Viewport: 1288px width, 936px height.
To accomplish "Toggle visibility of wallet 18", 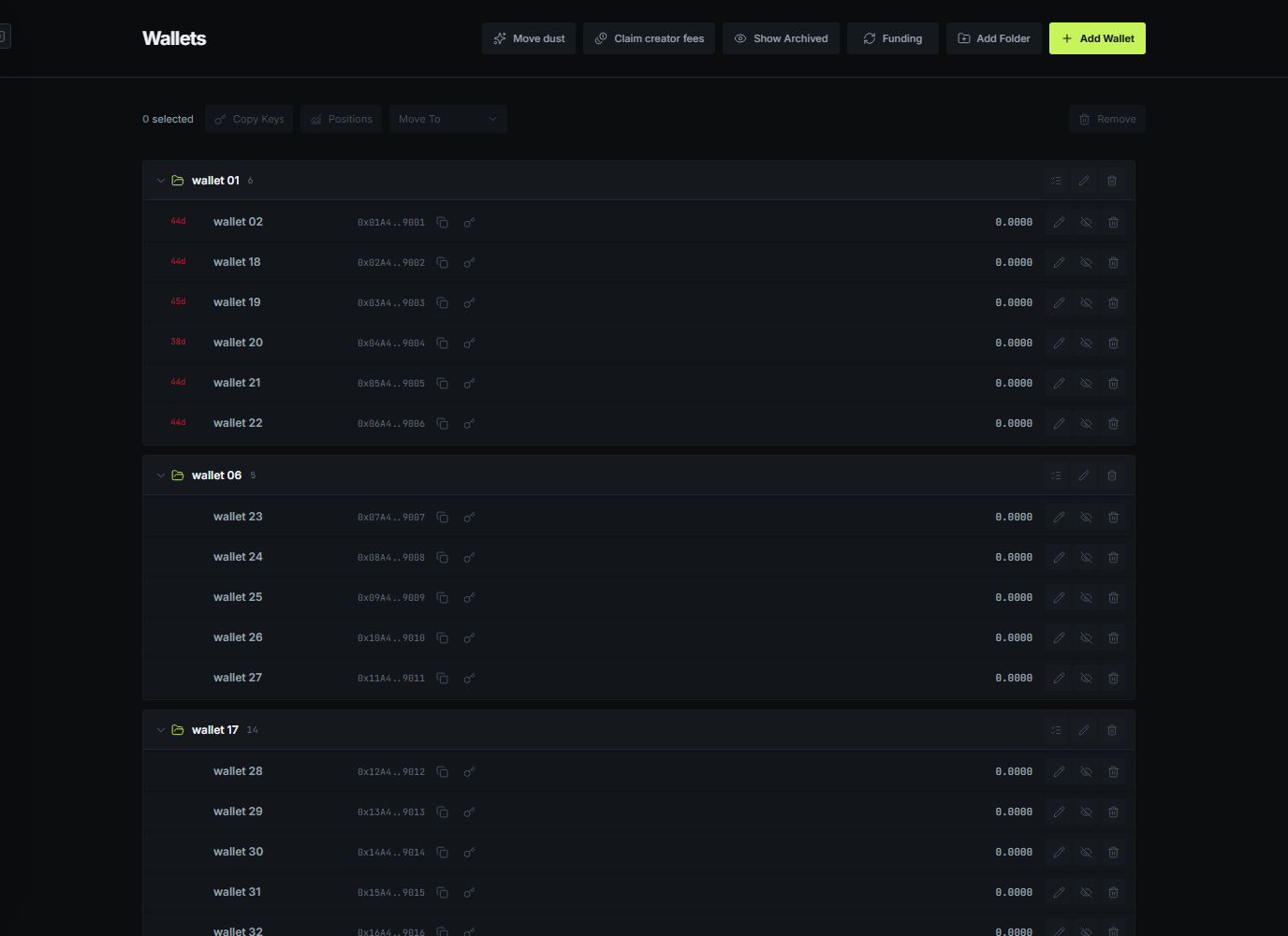I will click(1086, 263).
